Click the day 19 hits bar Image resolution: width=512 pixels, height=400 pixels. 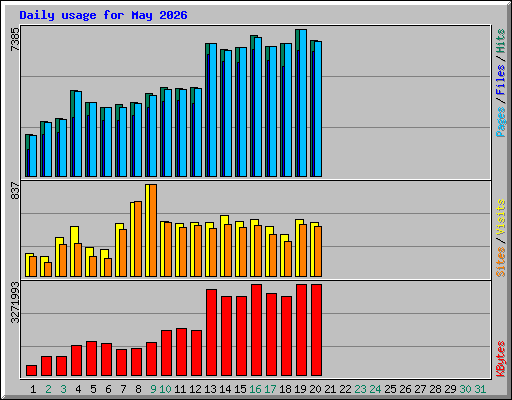tap(297, 103)
